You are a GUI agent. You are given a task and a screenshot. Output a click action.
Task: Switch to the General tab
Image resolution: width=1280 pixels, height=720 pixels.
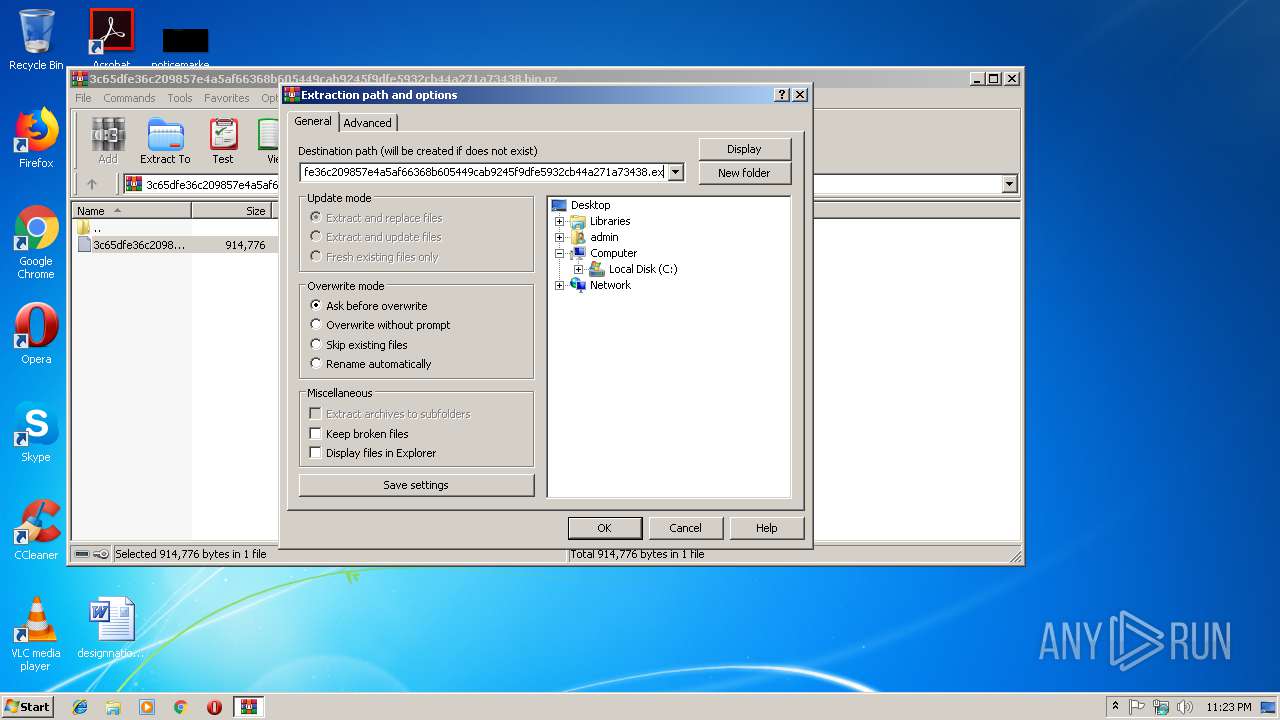click(x=313, y=121)
